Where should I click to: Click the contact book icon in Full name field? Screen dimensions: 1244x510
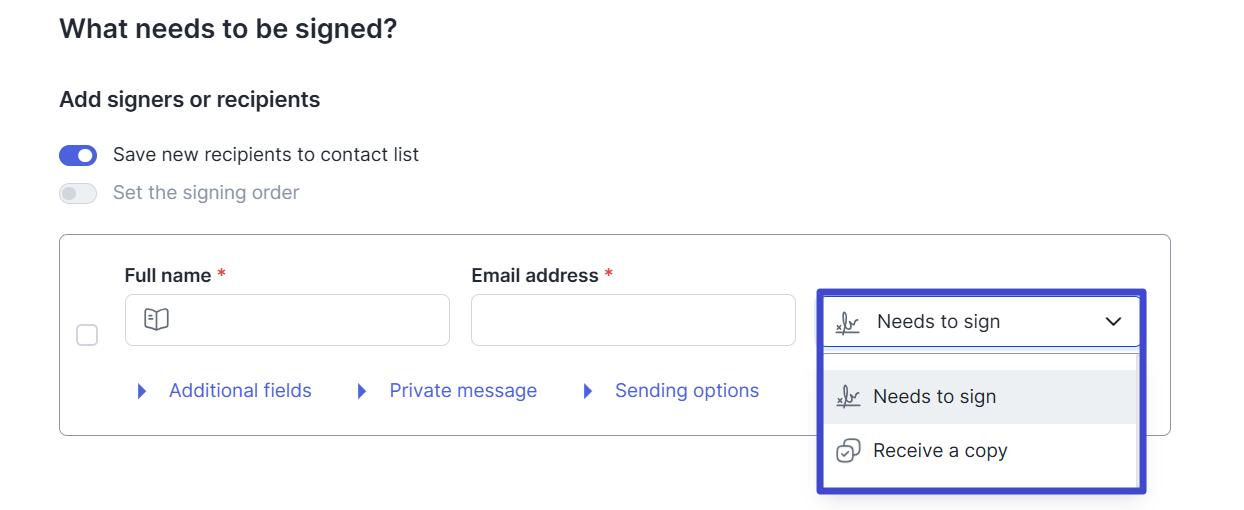click(157, 320)
